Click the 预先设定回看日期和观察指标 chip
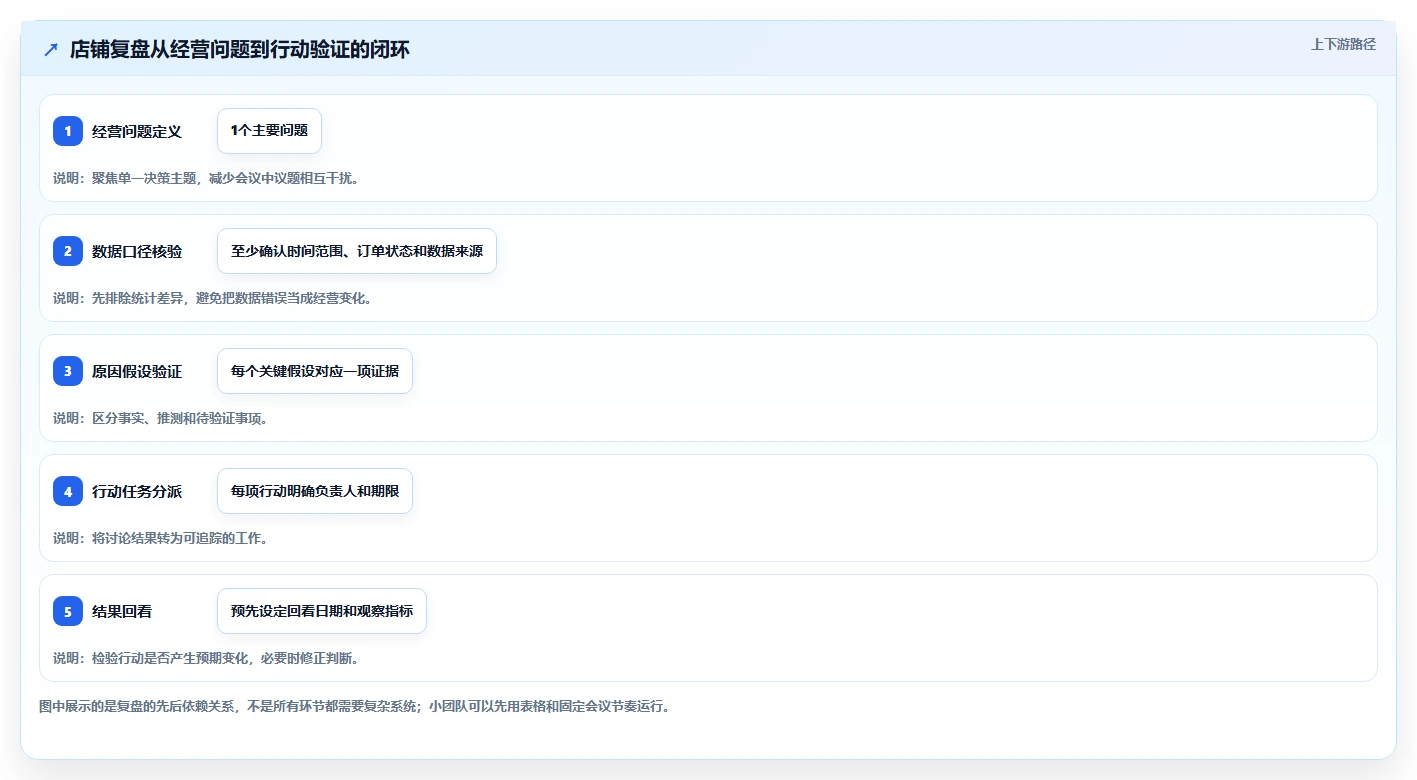This screenshot has width=1417, height=780. tap(322, 611)
